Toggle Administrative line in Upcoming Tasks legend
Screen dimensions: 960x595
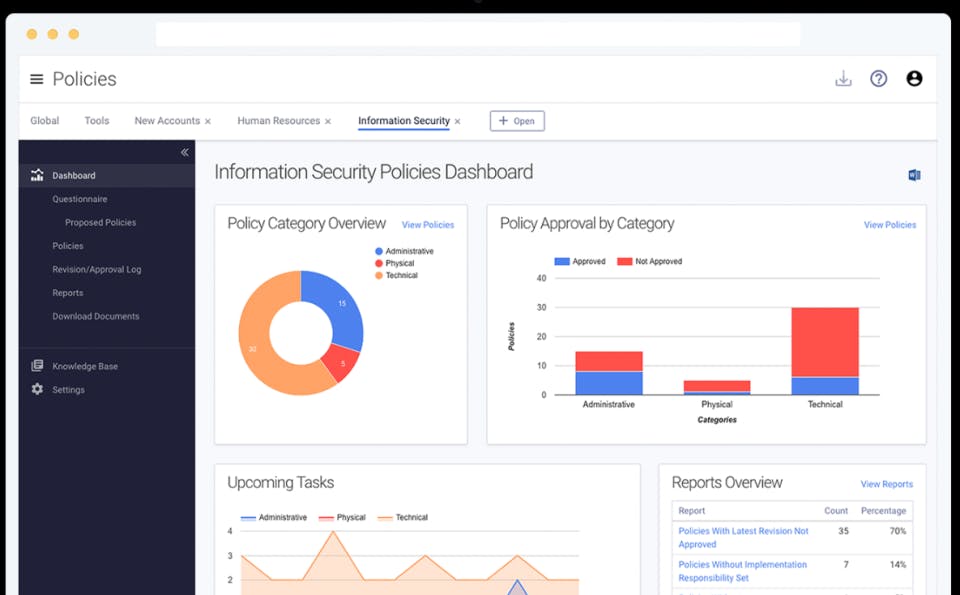(274, 517)
